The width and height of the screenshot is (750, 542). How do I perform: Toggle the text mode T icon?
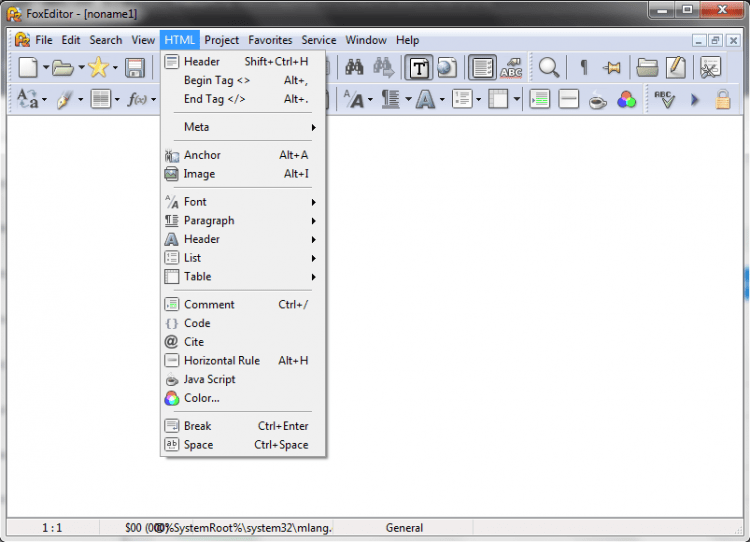point(419,67)
